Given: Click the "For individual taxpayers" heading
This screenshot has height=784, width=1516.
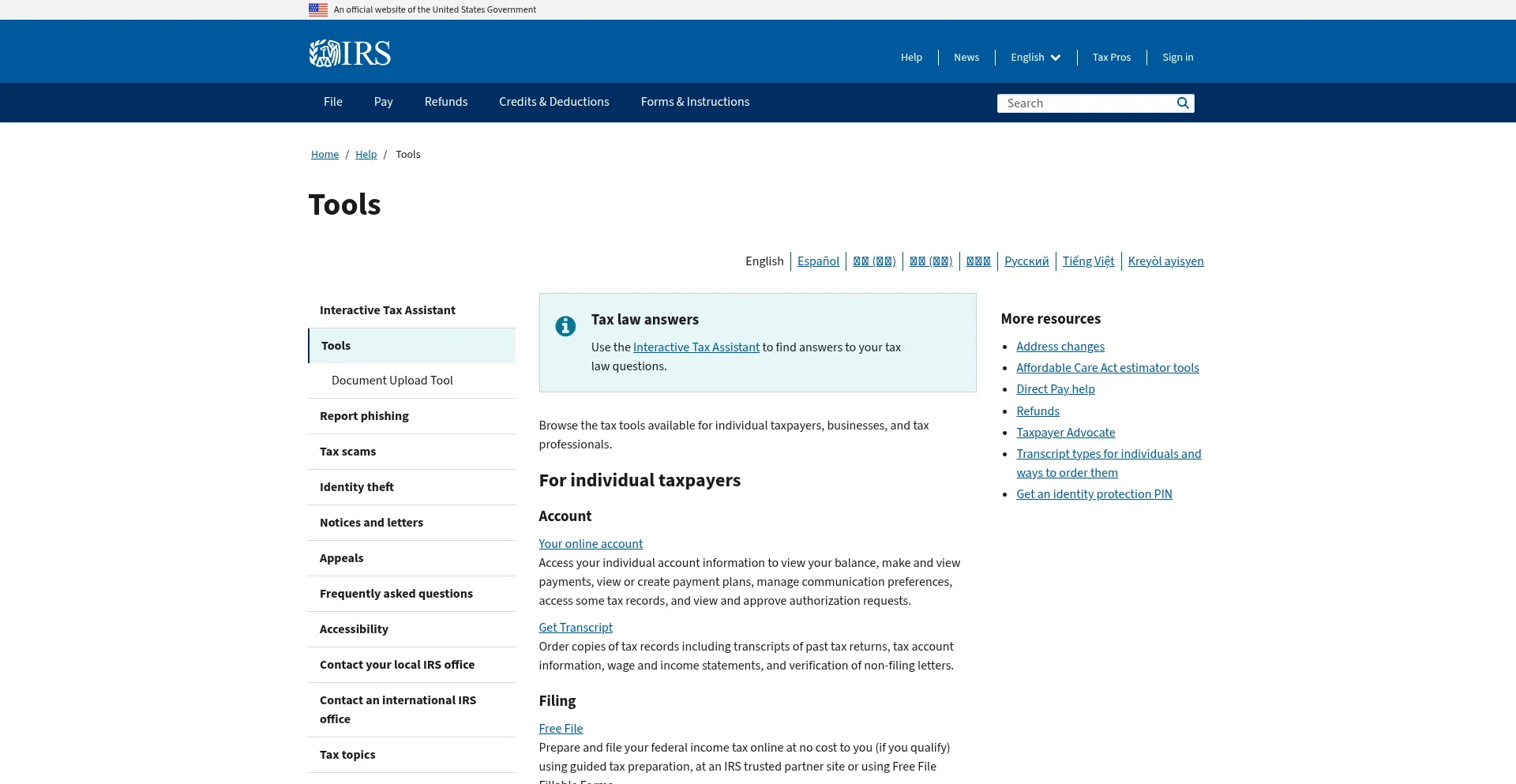Looking at the screenshot, I should (x=640, y=481).
